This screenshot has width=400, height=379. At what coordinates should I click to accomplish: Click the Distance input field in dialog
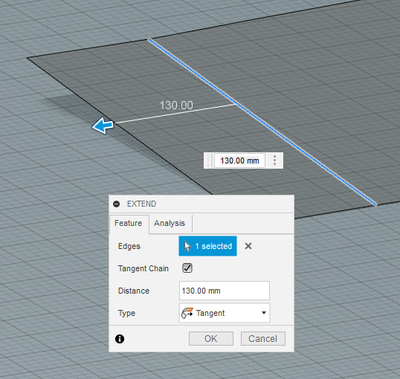tap(224, 291)
